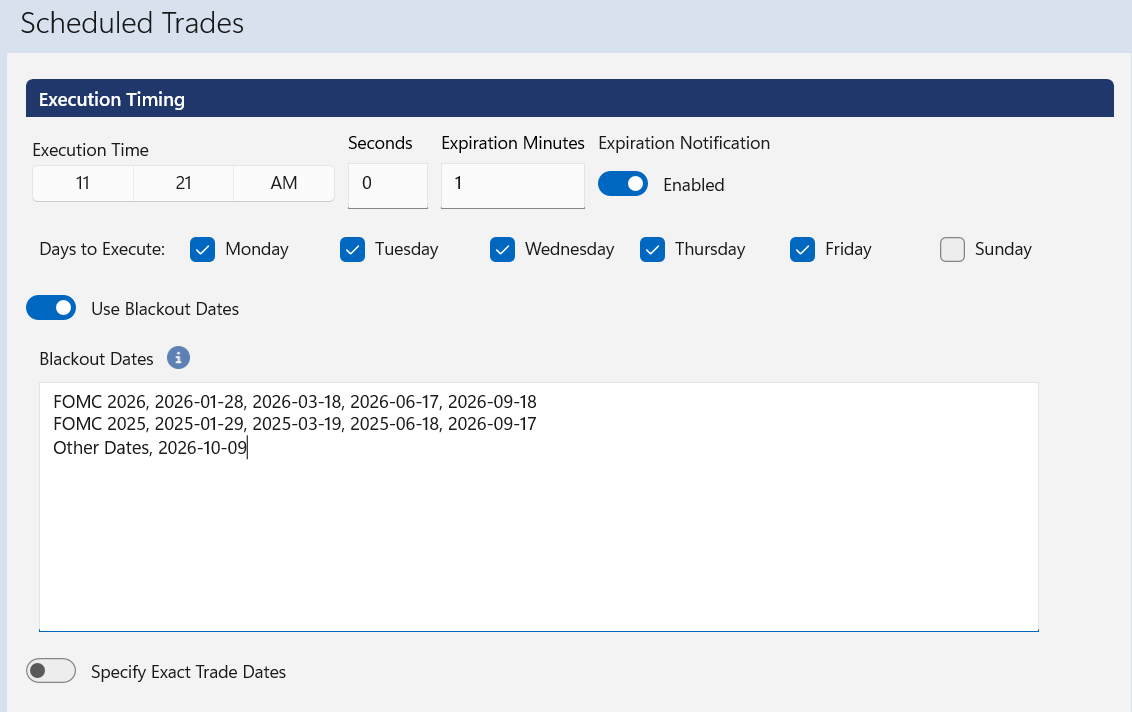Click inside the Blackout Dates text area

pos(539,507)
